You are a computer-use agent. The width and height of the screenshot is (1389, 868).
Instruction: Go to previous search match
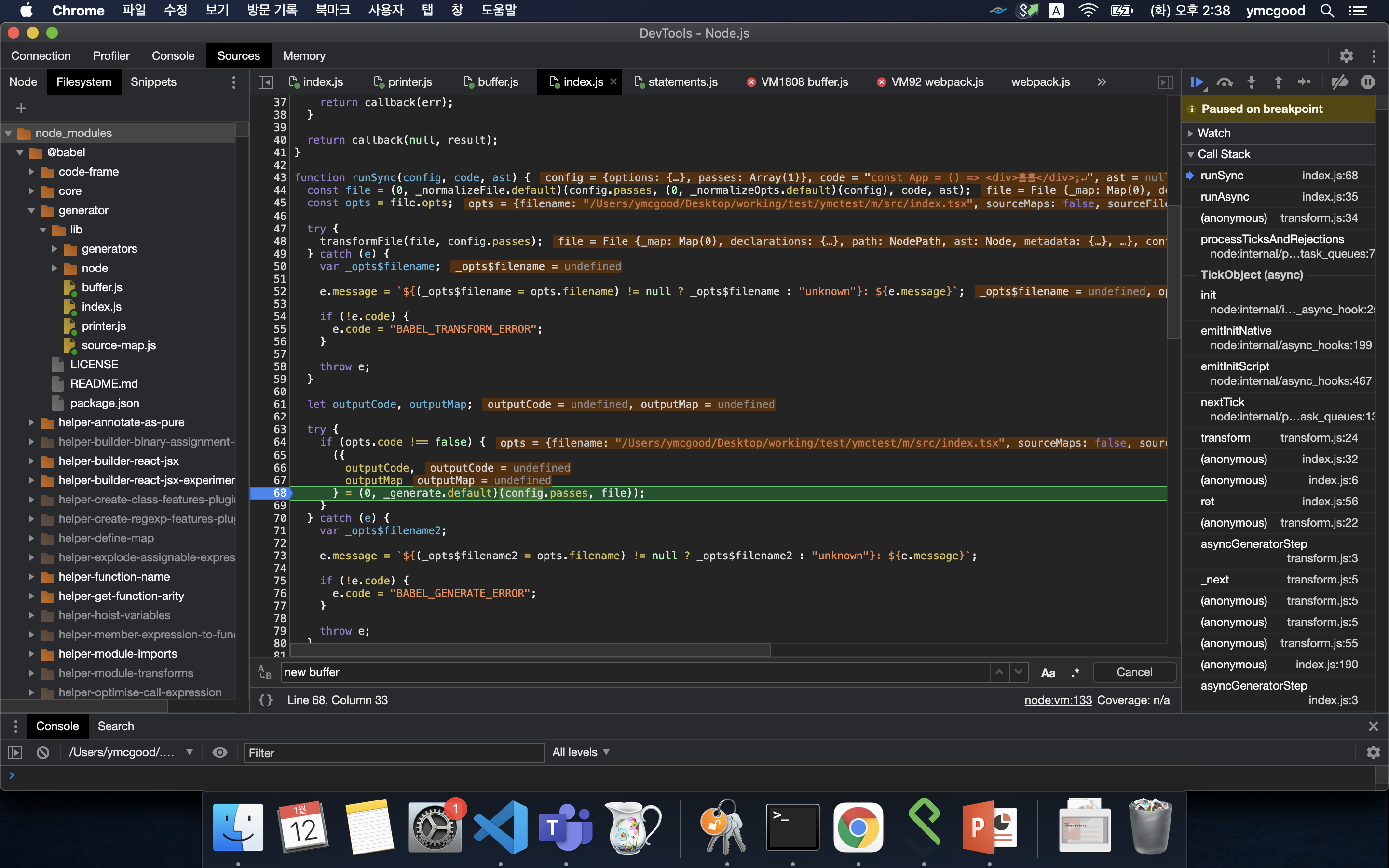tap(999, 672)
